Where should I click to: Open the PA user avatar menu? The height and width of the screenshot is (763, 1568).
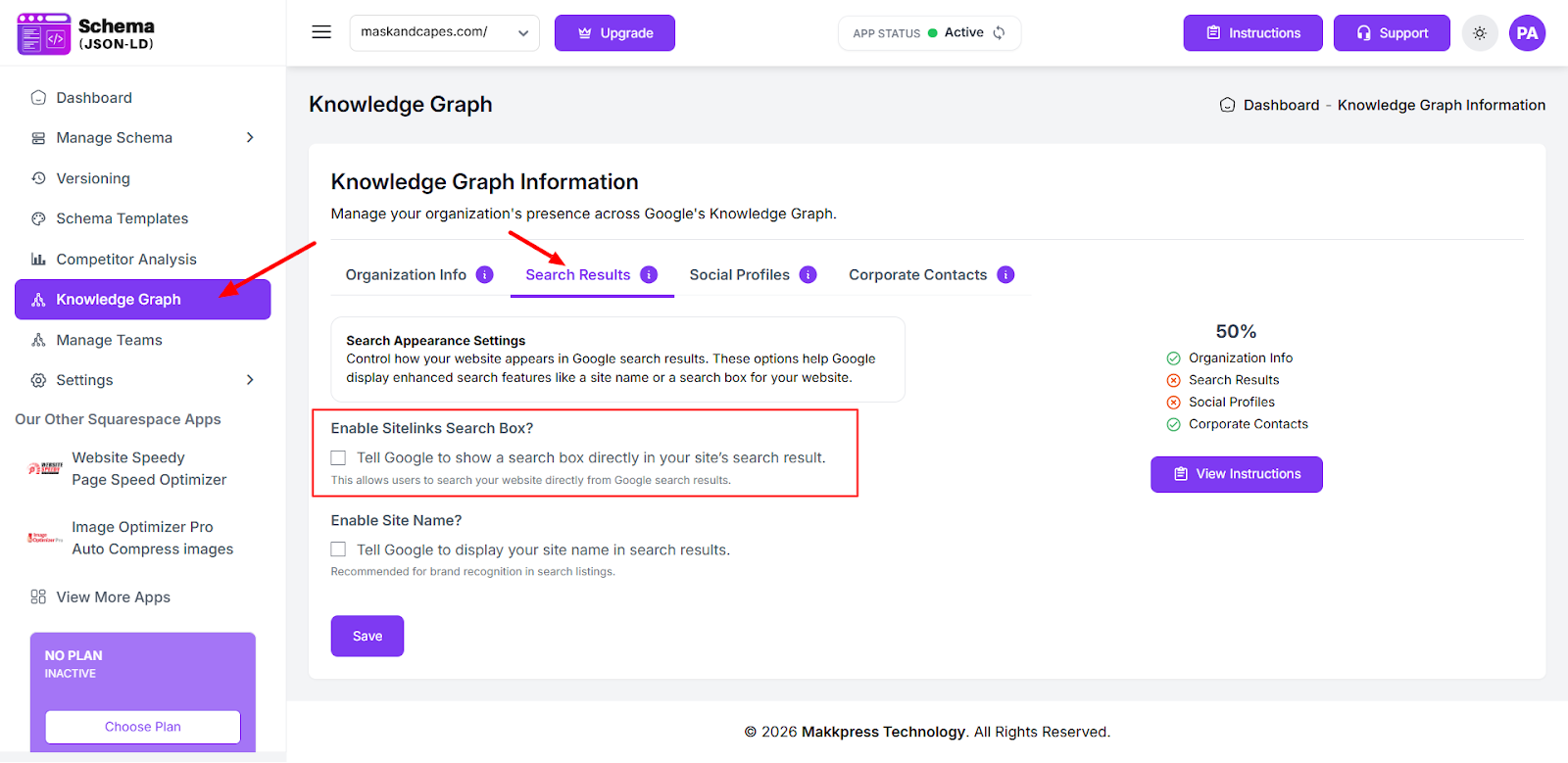[1527, 33]
